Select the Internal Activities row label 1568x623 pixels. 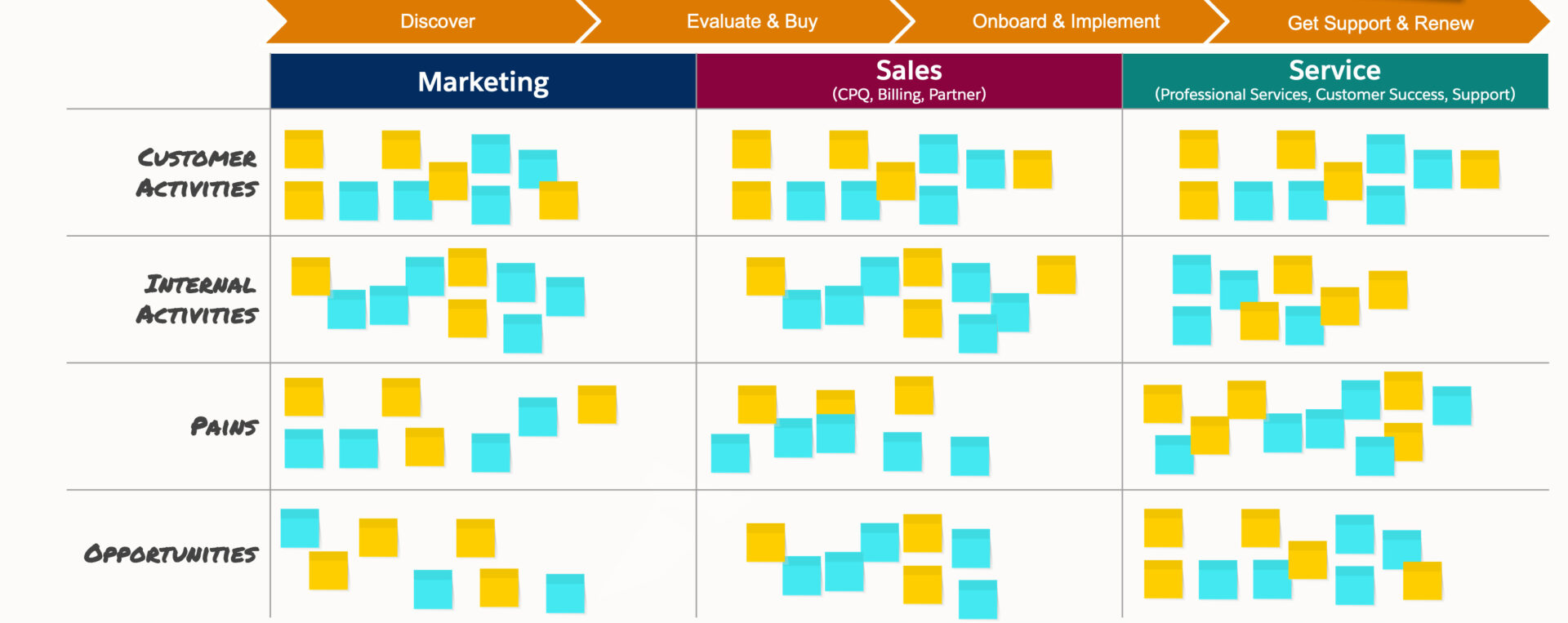point(197,300)
